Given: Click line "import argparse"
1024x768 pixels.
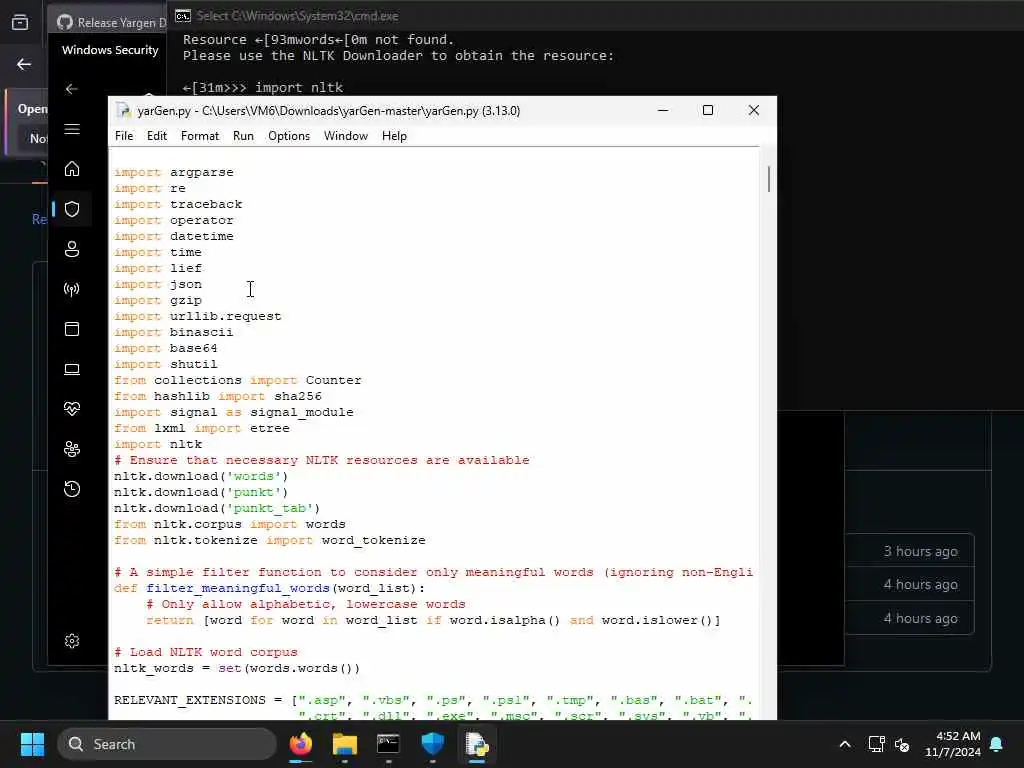Looking at the screenshot, I should pos(174,172).
